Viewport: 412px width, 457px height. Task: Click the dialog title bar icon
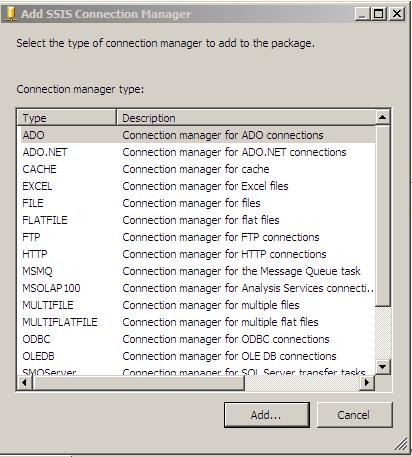pyautogui.click(x=11, y=14)
